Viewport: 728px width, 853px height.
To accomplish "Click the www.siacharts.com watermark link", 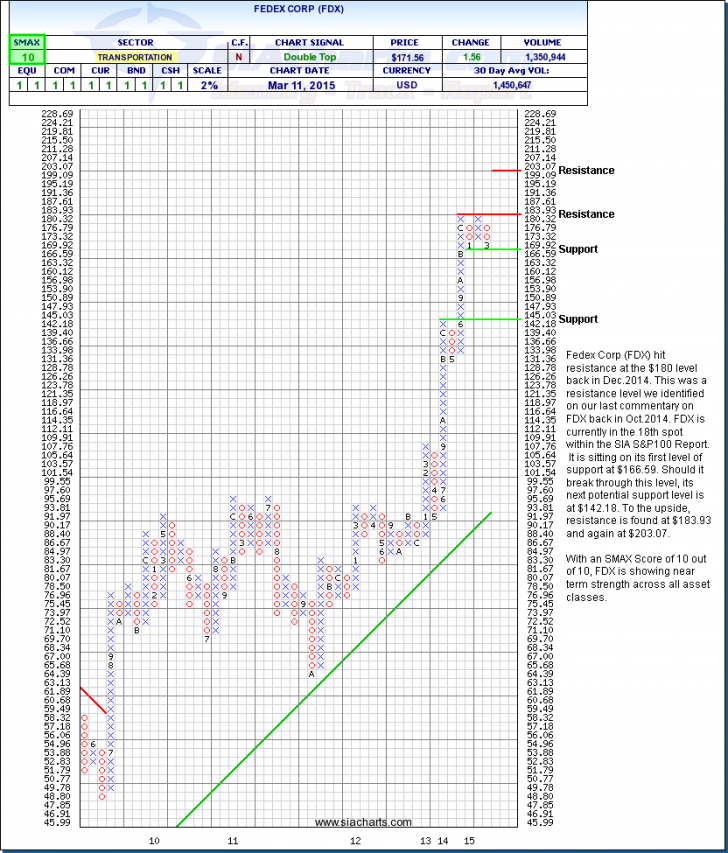I will point(362,822).
